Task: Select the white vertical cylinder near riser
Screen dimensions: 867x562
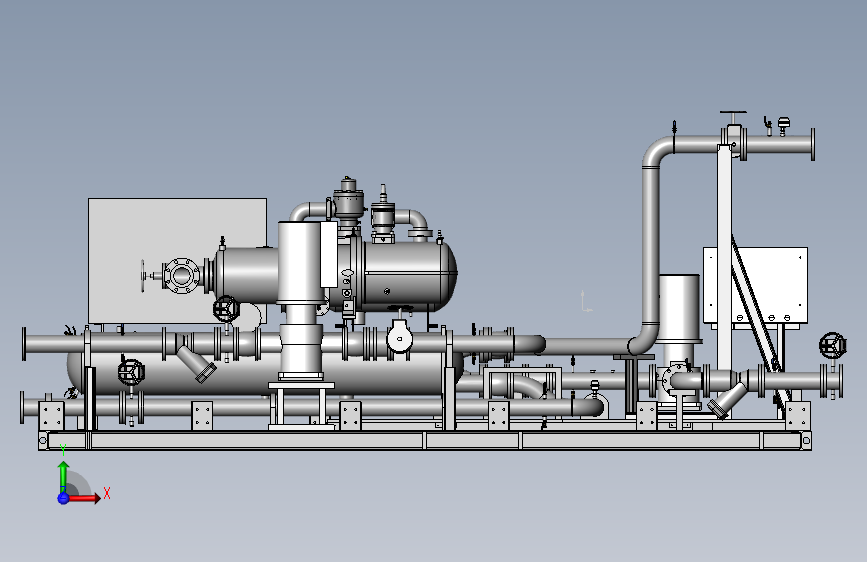Action: [680, 308]
